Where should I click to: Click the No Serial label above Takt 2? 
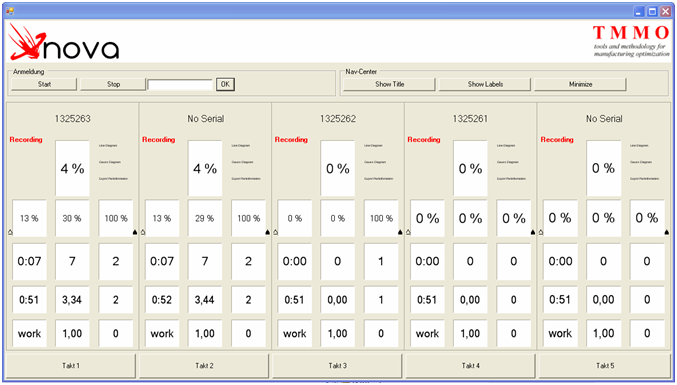coord(206,119)
